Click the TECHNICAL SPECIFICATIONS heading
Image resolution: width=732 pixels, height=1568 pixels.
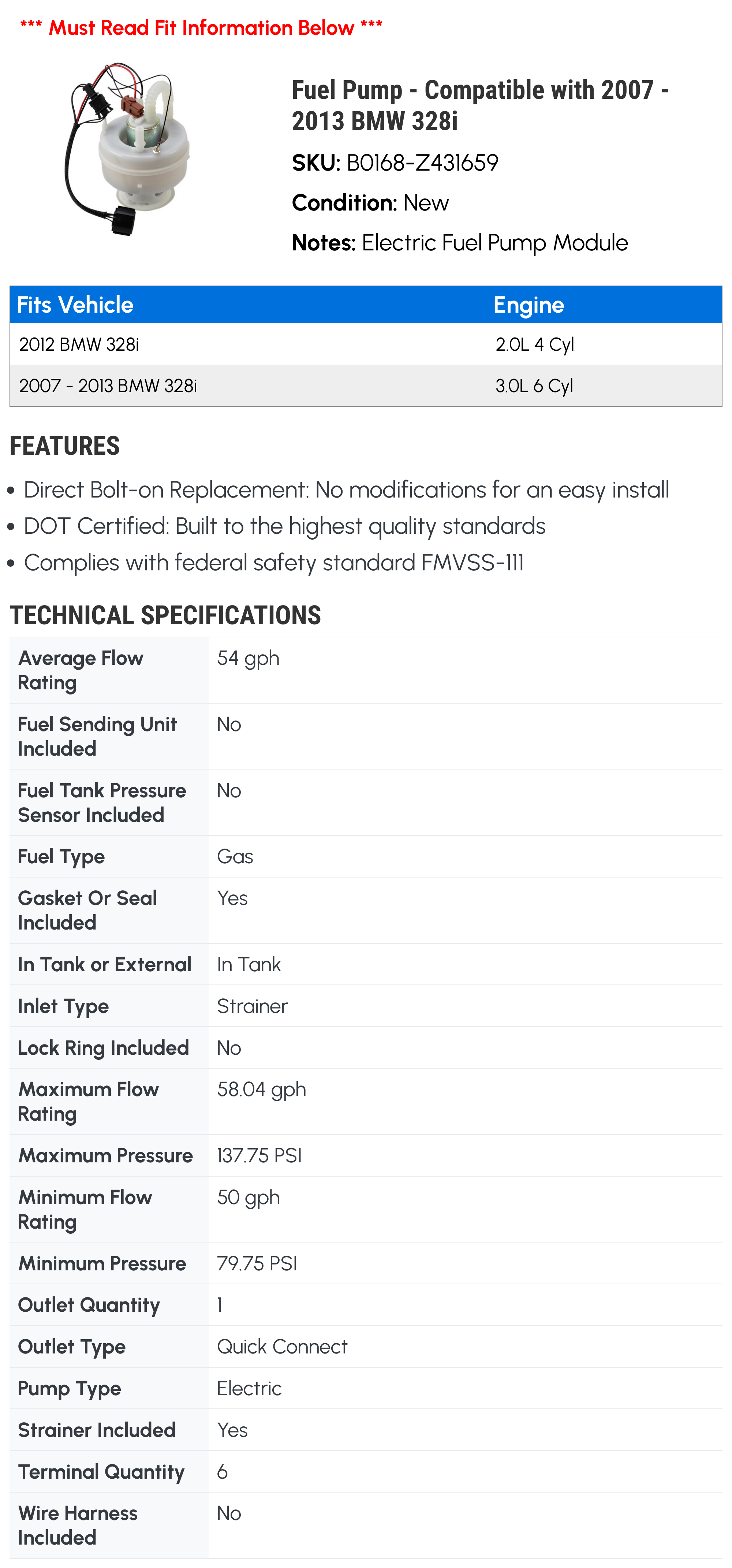pyautogui.click(x=165, y=615)
